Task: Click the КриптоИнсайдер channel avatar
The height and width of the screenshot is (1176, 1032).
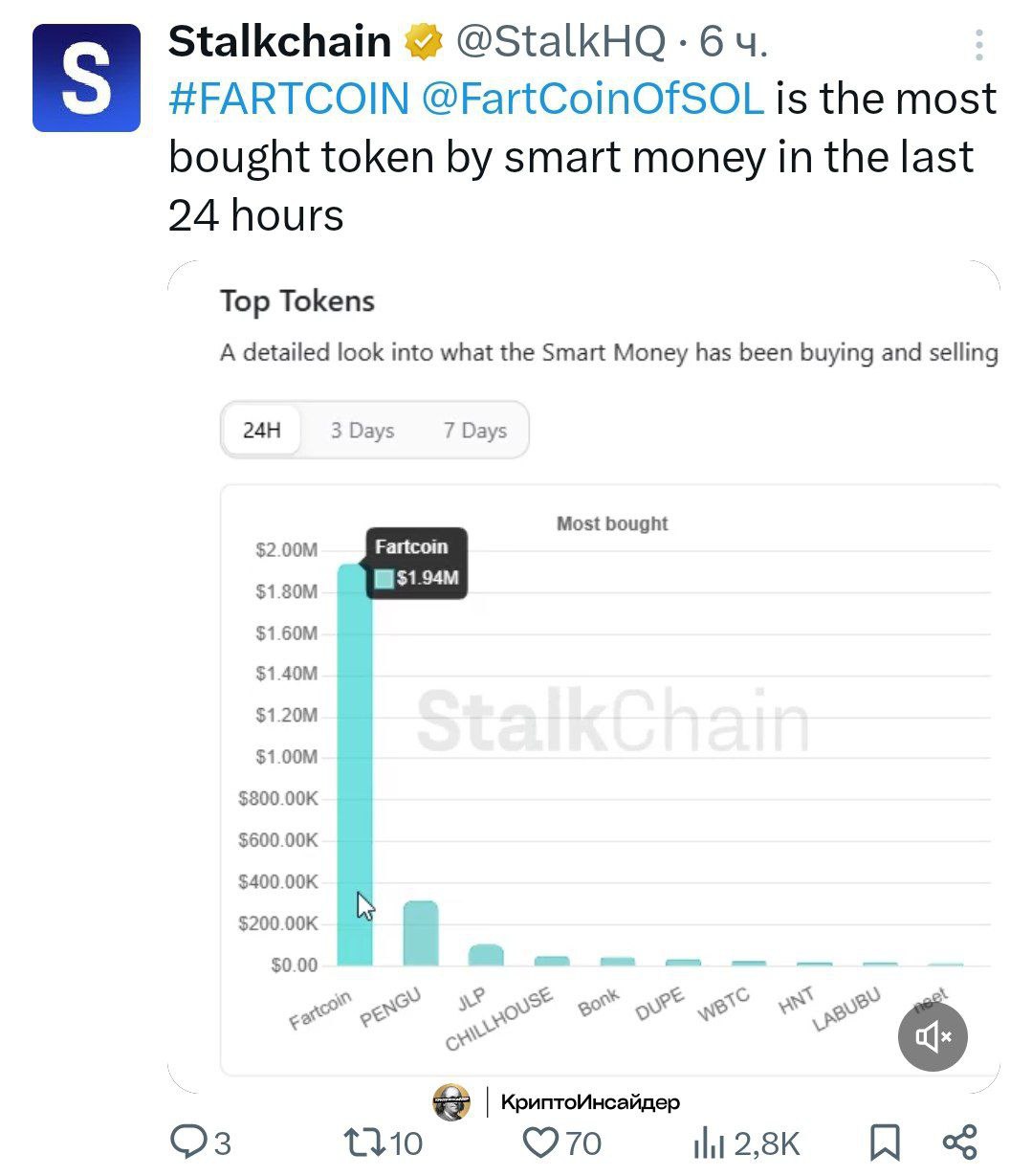Action: [451, 1102]
